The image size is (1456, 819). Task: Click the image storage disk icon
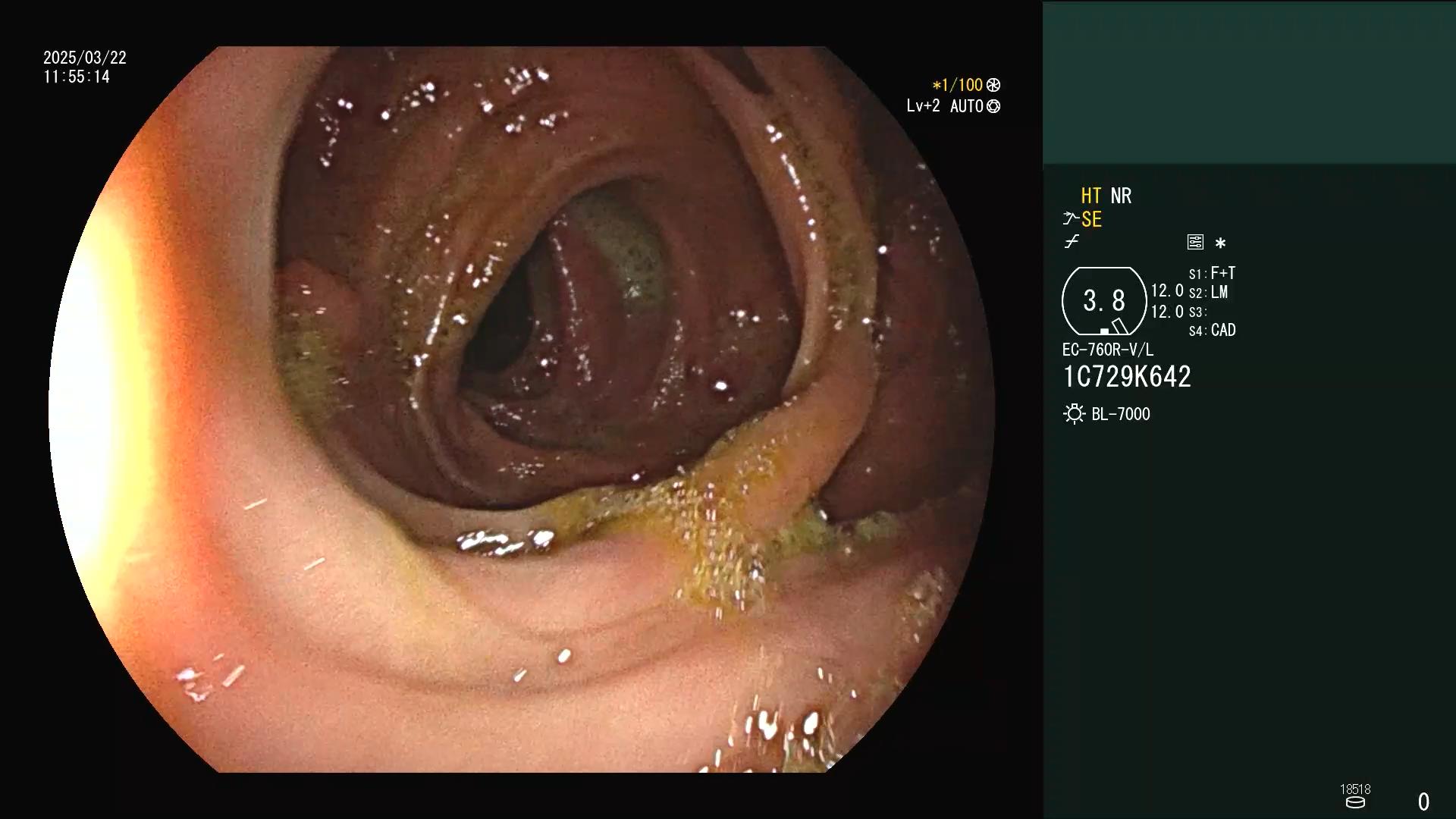pyautogui.click(x=1355, y=802)
